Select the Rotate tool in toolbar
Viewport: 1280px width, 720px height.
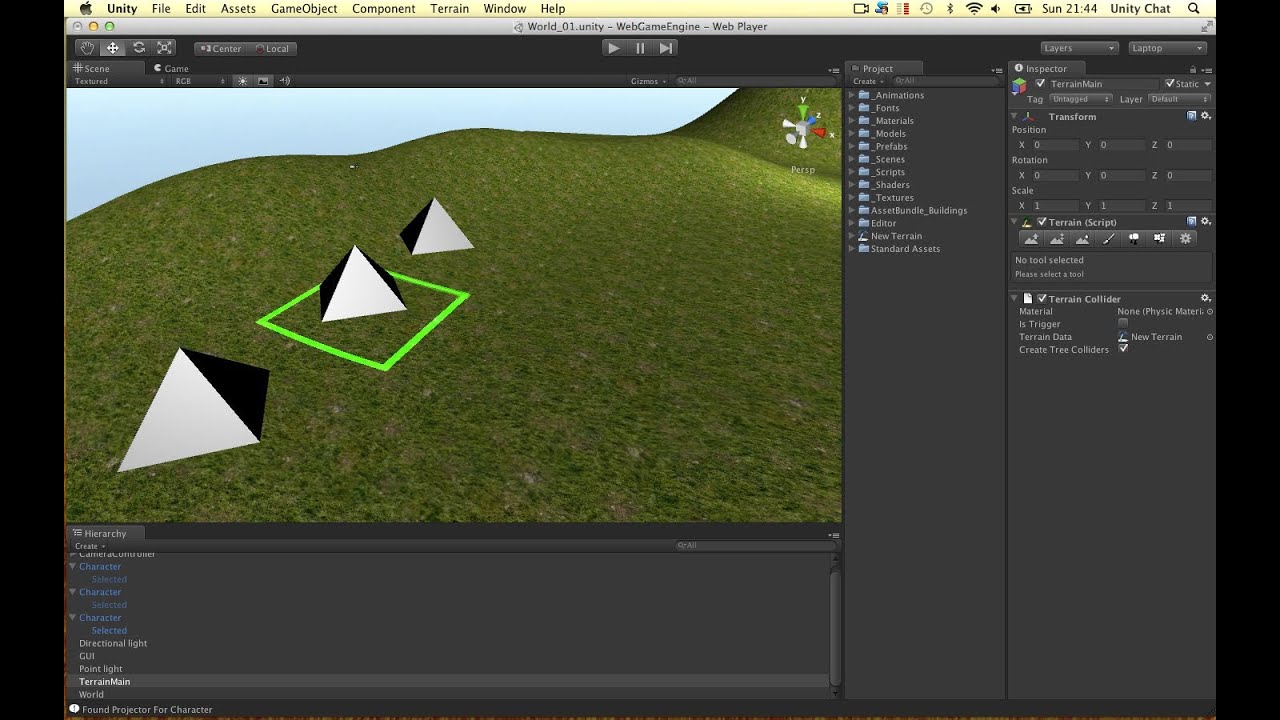139,48
